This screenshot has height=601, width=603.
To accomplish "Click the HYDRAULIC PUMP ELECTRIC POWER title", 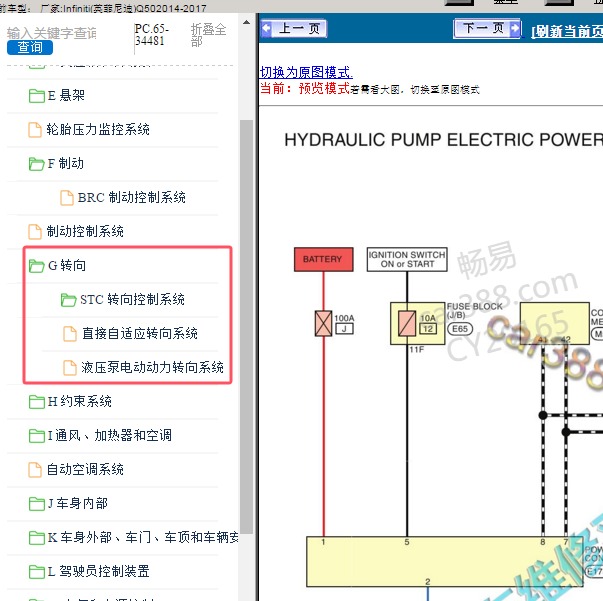I will click(x=443, y=140).
